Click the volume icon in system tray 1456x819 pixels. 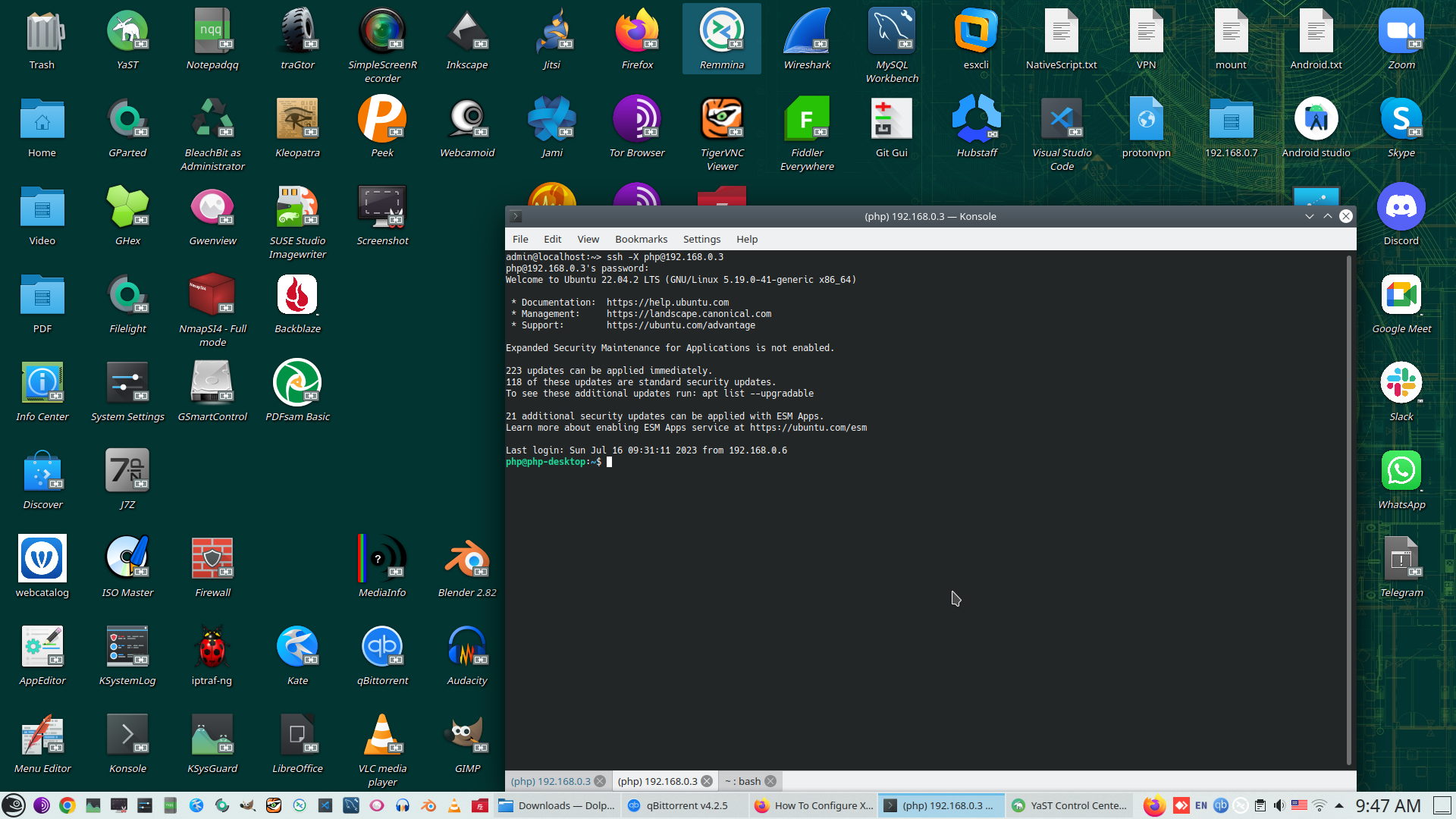tap(1279, 805)
